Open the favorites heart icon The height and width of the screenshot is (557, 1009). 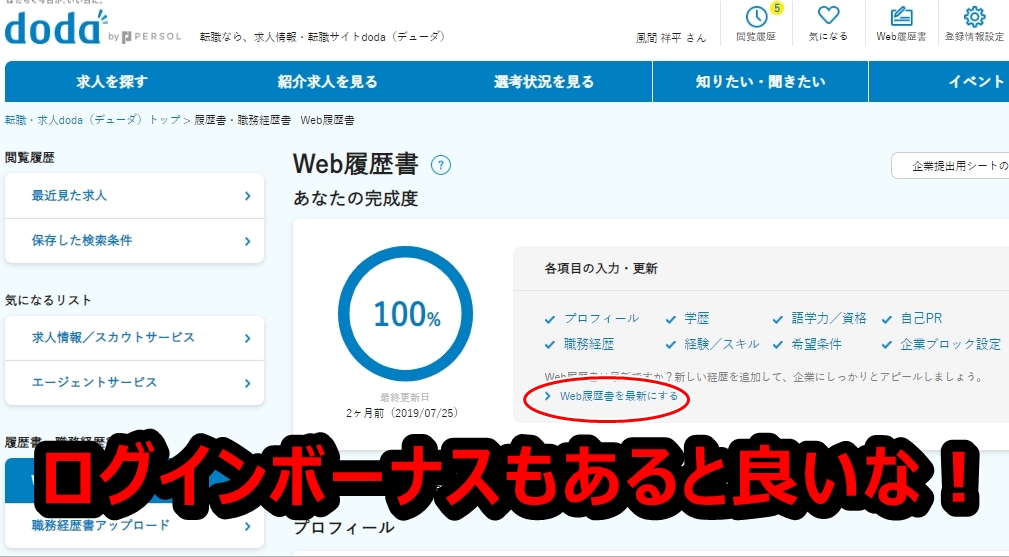[x=828, y=15]
